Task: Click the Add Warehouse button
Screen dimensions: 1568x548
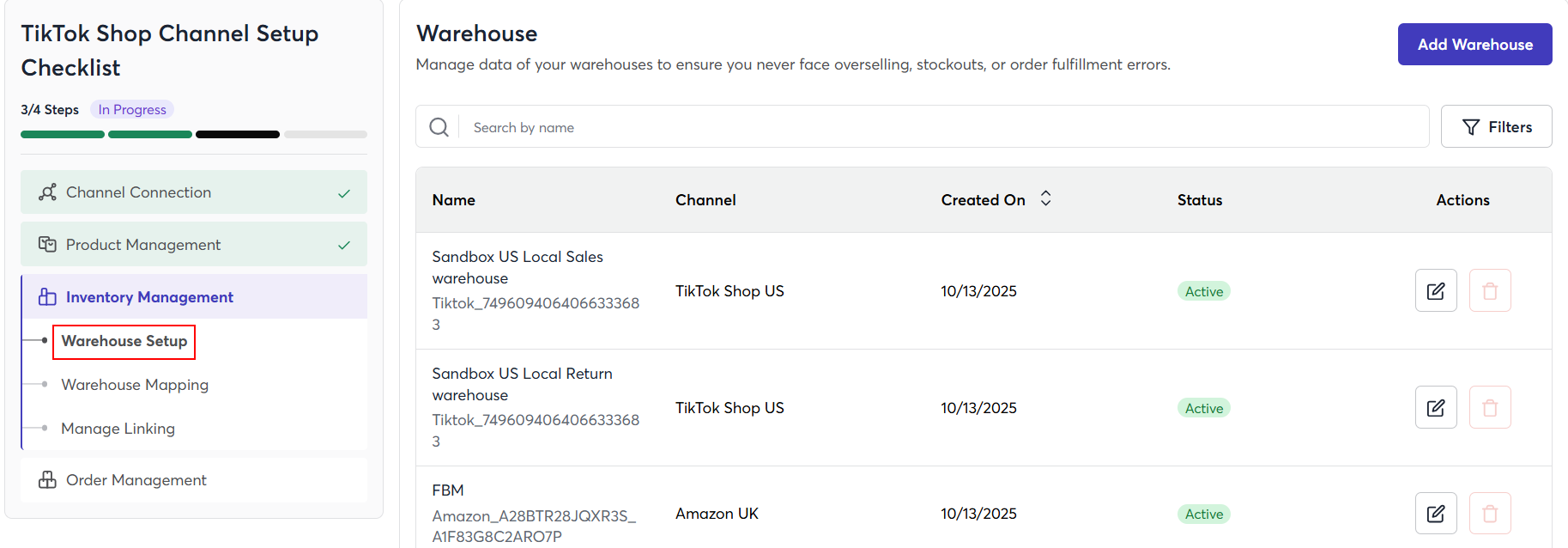Action: [x=1474, y=45]
